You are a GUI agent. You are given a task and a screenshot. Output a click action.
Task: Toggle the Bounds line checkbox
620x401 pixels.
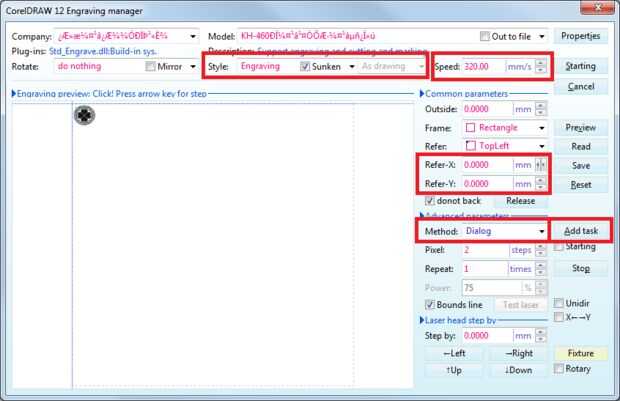click(x=430, y=305)
